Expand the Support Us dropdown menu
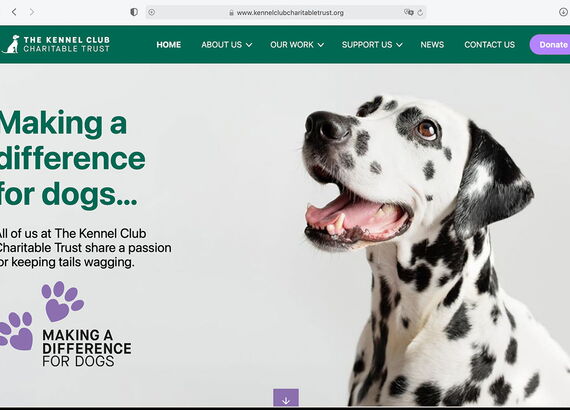Screen dimensions: 570x410 (x=372, y=45)
